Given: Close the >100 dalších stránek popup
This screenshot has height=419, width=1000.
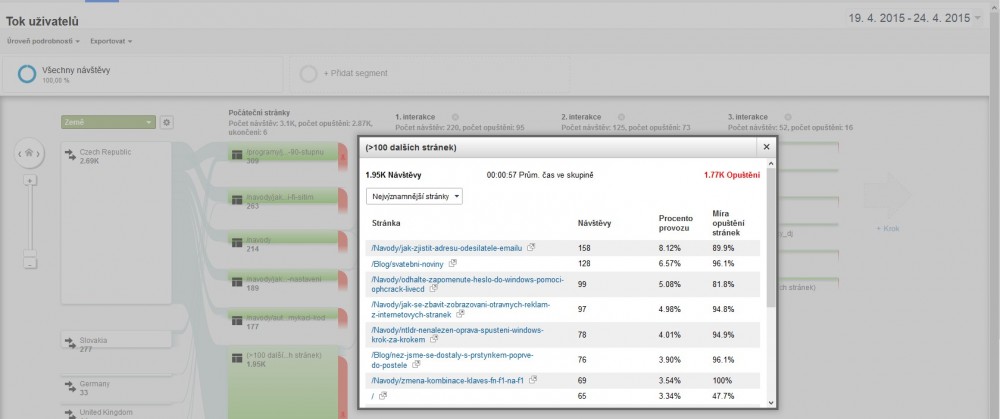Looking at the screenshot, I should [x=766, y=147].
